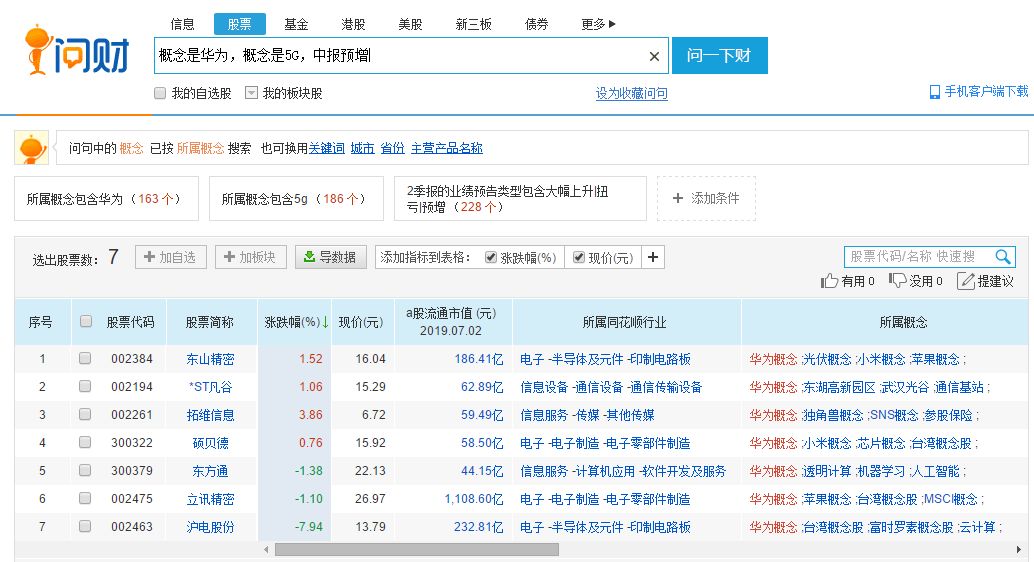1034x562 pixels.
Task: Click 设为收藏问句 link
Action: coord(632,94)
